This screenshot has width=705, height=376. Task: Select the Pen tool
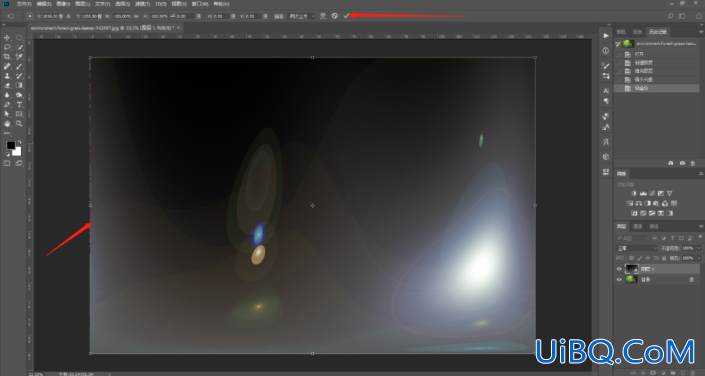(7, 105)
